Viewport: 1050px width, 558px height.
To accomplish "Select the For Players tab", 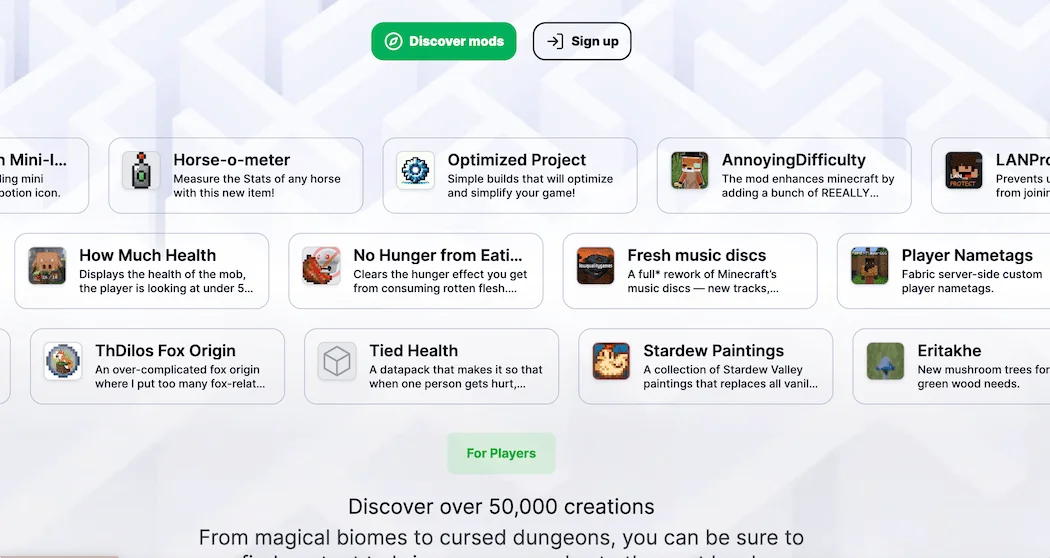I will [501, 454].
